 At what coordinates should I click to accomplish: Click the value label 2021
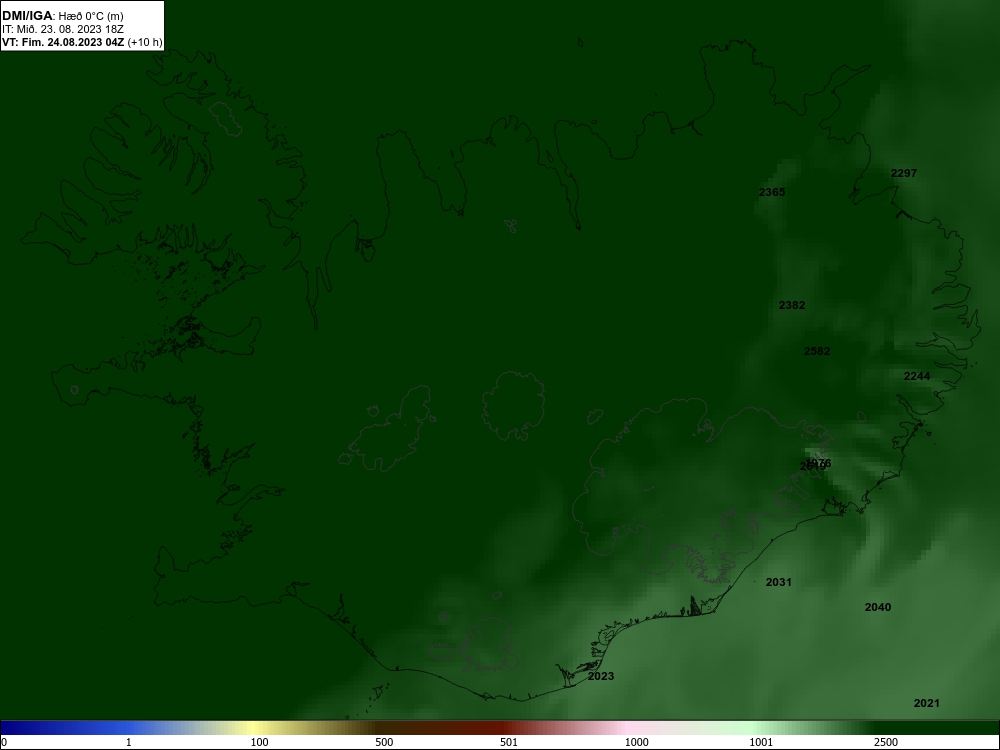927,703
